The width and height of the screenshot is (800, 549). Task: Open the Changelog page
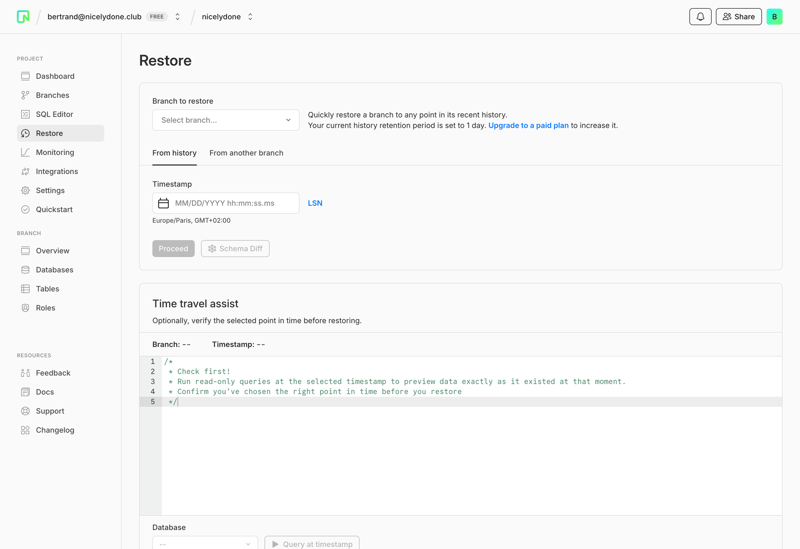[x=60, y=430]
